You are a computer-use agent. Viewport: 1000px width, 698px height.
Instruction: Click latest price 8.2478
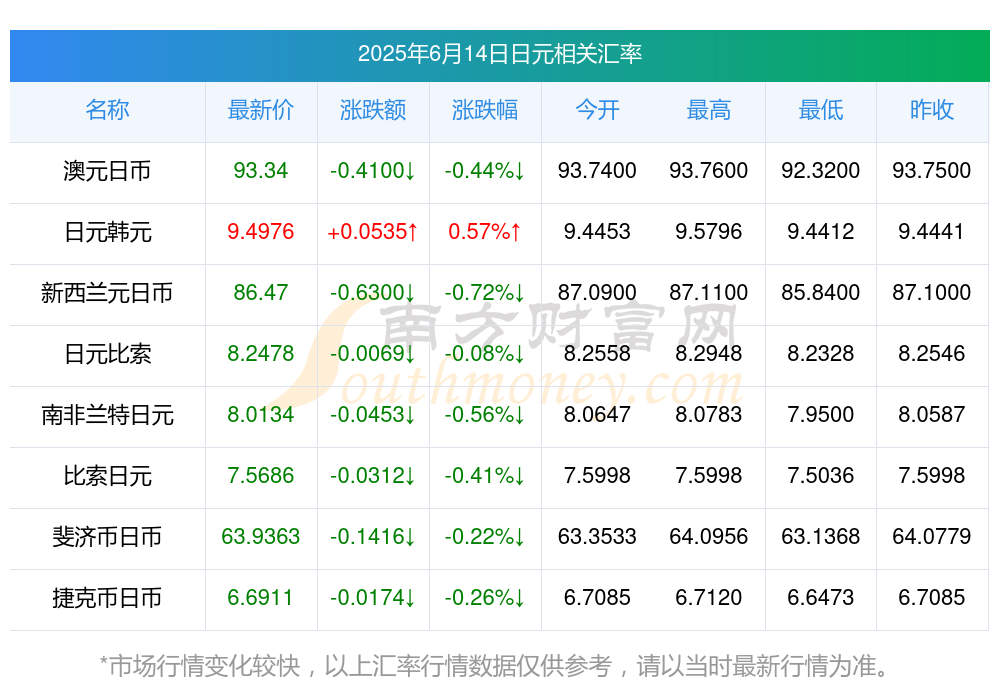pyautogui.click(x=261, y=353)
